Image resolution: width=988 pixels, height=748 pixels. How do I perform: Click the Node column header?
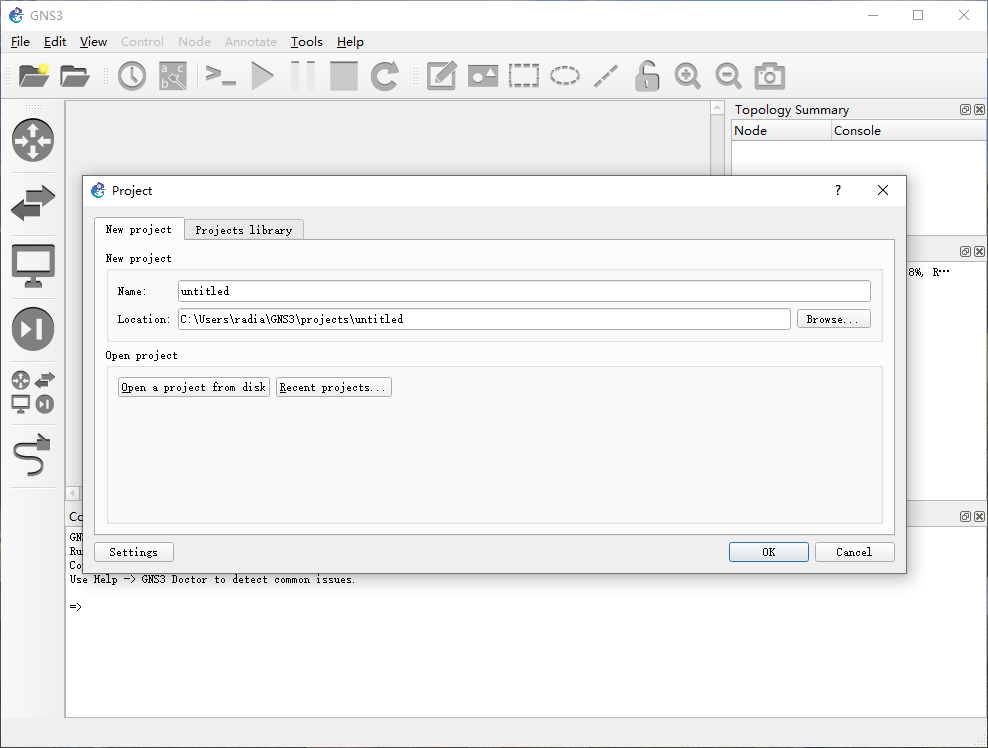pyautogui.click(x=781, y=130)
